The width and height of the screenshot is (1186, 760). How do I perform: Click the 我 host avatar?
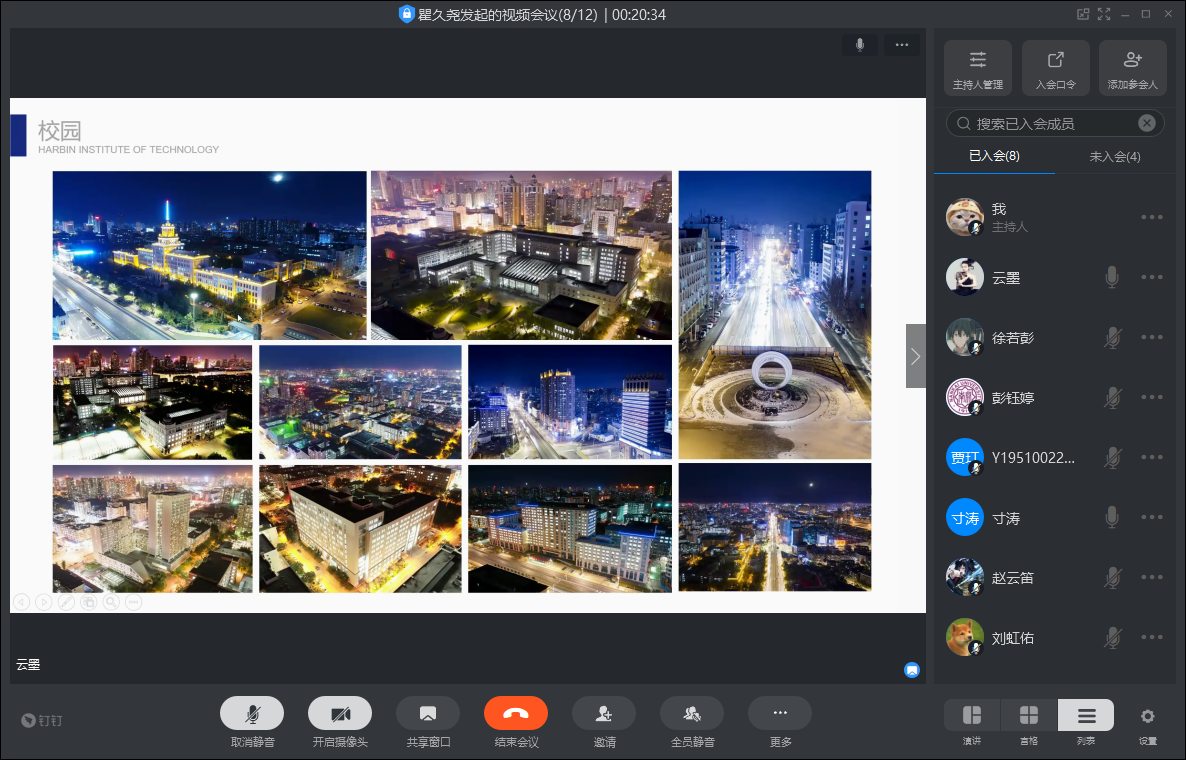(964, 217)
